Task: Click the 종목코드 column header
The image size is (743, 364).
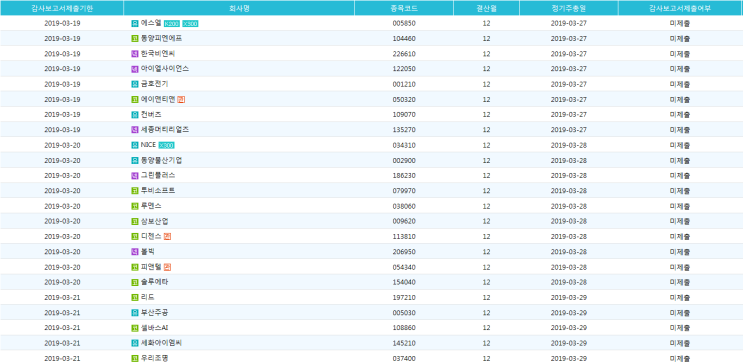Action: [404, 8]
